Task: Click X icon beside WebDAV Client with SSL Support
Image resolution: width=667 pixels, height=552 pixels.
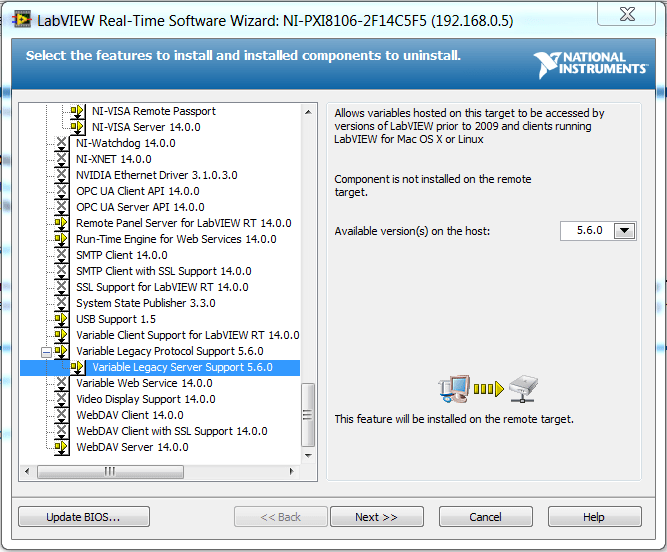Action: click(62, 432)
